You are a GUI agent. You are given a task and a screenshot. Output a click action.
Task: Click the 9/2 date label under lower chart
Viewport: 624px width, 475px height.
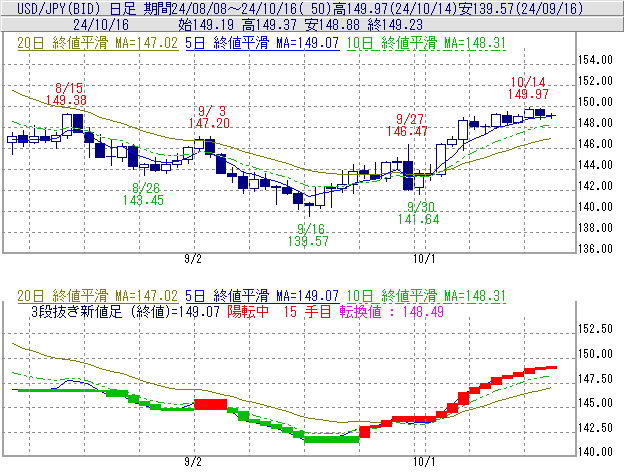pos(193,462)
